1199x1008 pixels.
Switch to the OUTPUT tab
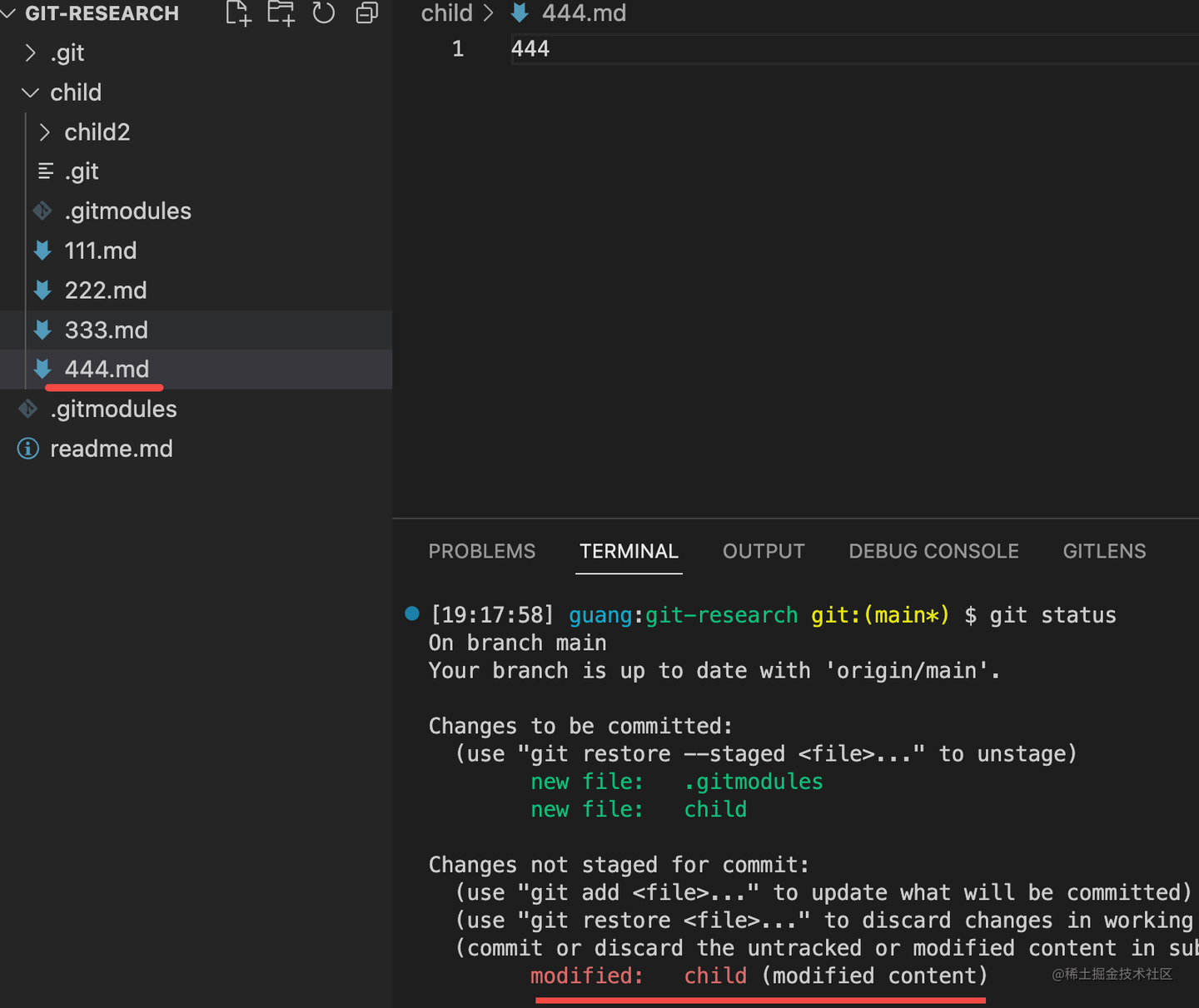(x=763, y=551)
